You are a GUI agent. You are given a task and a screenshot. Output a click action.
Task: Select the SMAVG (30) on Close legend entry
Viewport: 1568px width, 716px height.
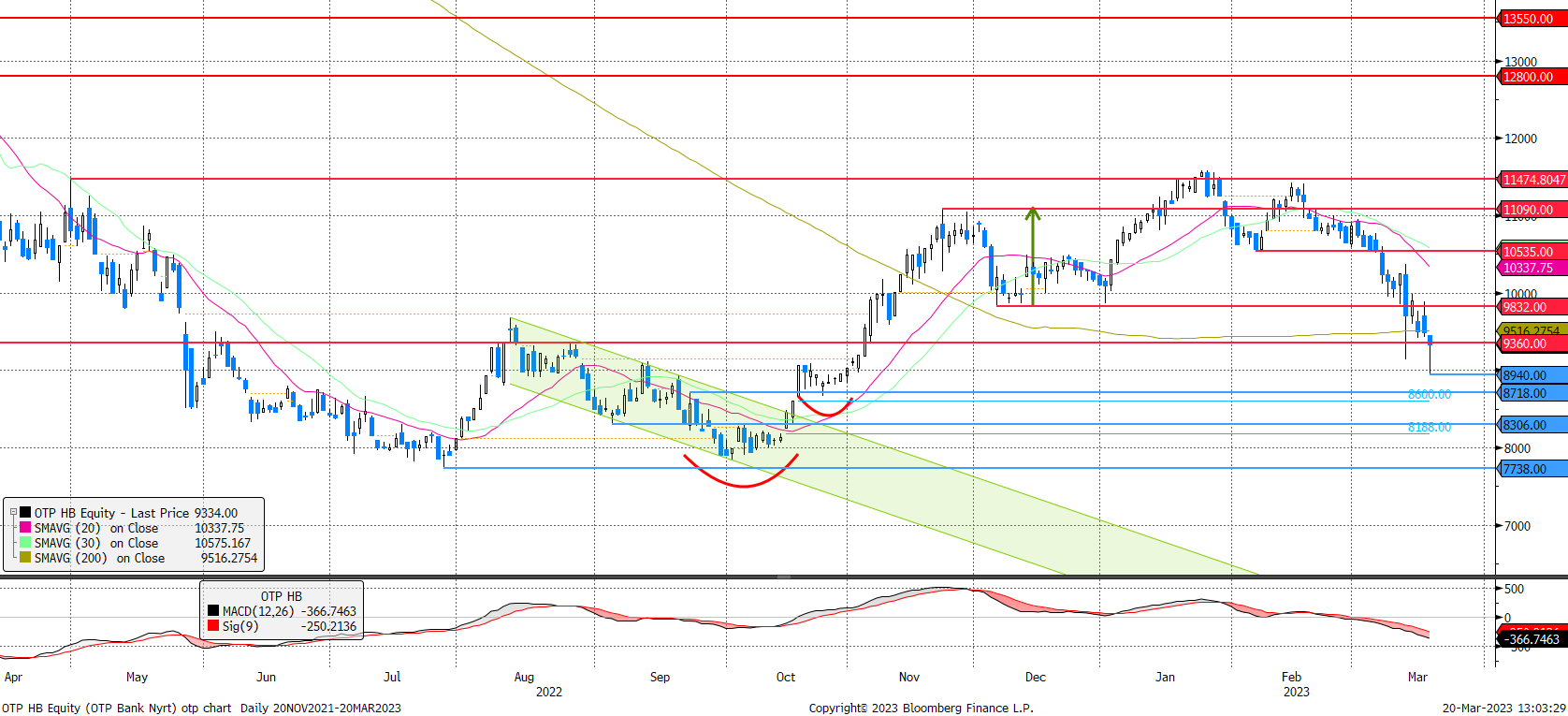pos(96,543)
